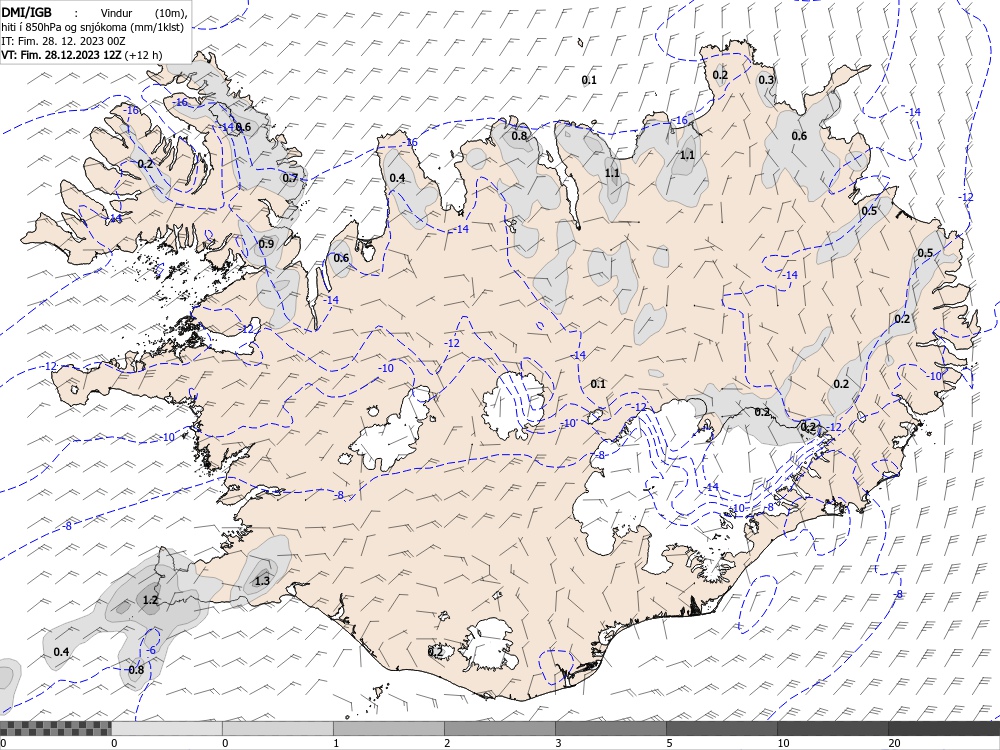Click the "3" legend scale label
The width and height of the screenshot is (1000, 750).
point(558,743)
